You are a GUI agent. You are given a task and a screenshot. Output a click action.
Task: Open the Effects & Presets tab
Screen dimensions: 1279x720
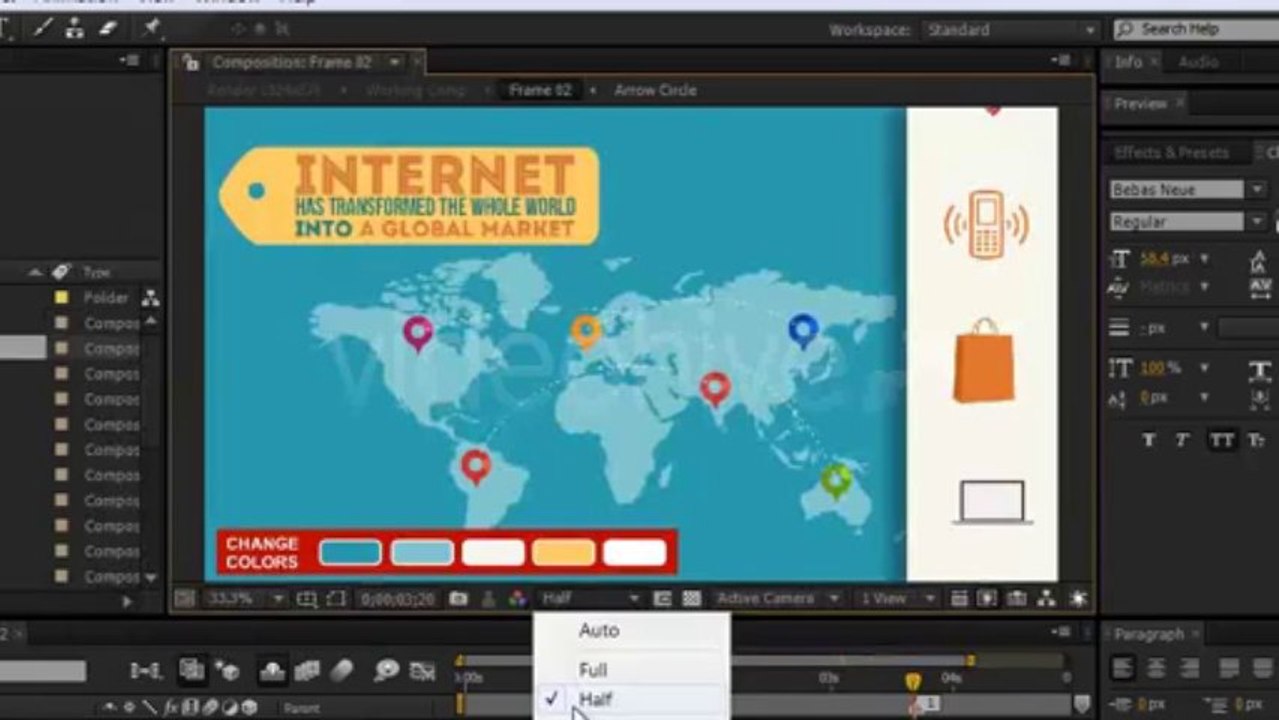[1171, 153]
